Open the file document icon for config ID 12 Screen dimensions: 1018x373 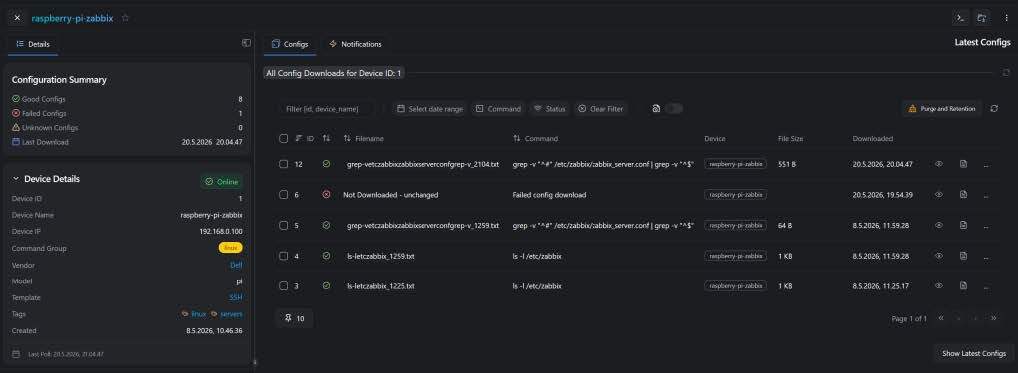pyautogui.click(x=963, y=164)
